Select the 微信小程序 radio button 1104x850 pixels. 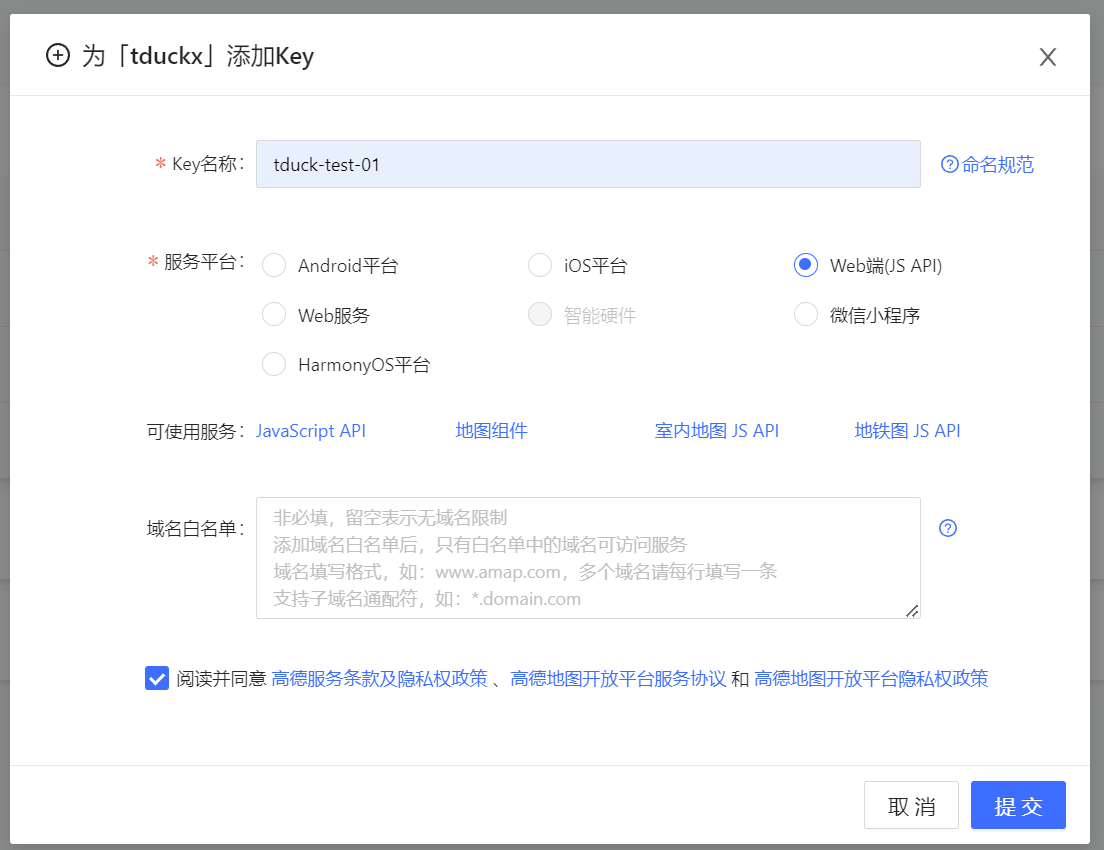click(805, 315)
